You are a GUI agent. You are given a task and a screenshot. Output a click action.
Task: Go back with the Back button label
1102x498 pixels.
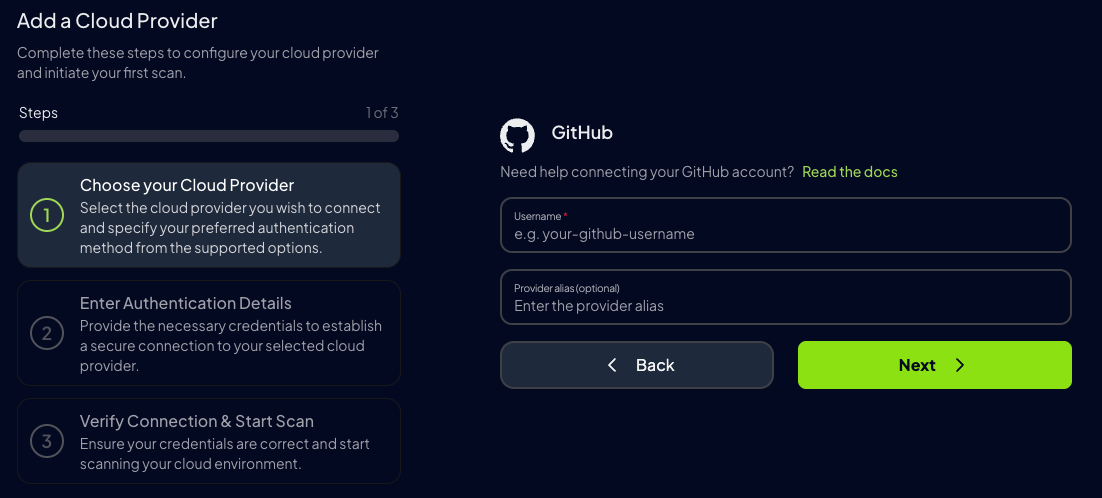(655, 365)
